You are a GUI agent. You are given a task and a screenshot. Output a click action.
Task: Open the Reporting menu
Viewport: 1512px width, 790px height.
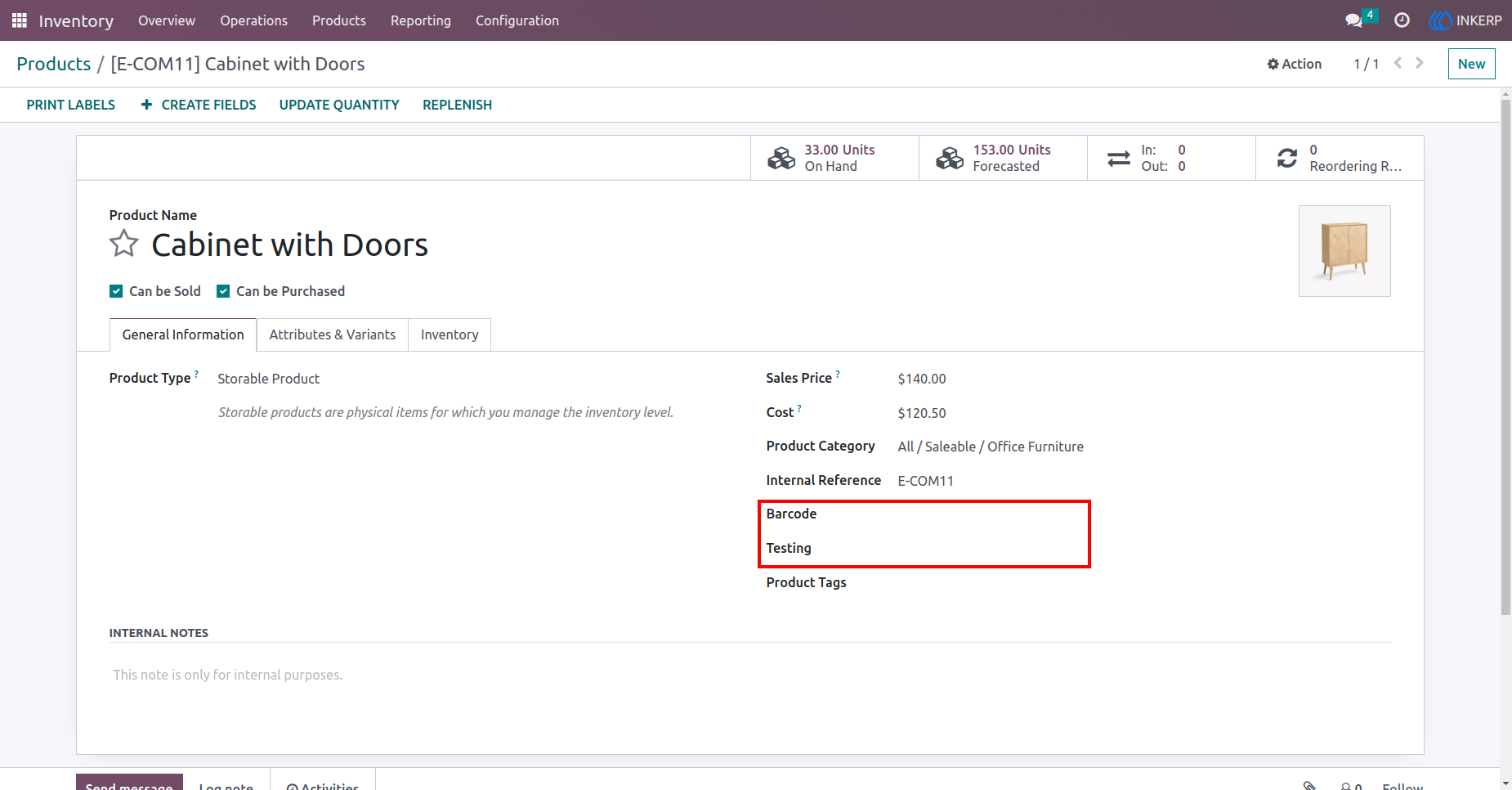[x=421, y=20]
